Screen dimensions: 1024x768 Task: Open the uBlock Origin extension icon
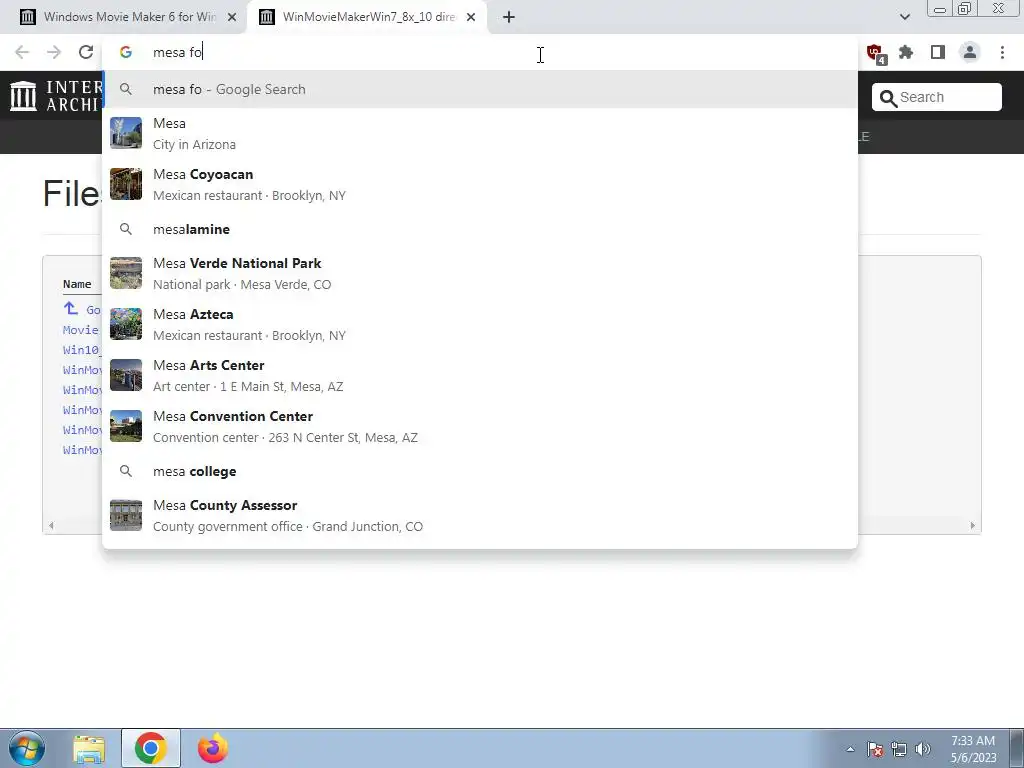(x=875, y=53)
